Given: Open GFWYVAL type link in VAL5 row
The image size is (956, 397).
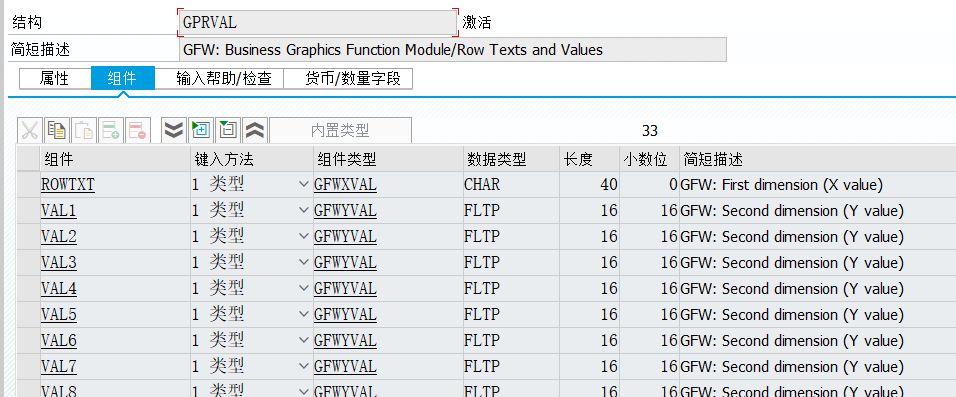Looking at the screenshot, I should [x=345, y=314].
